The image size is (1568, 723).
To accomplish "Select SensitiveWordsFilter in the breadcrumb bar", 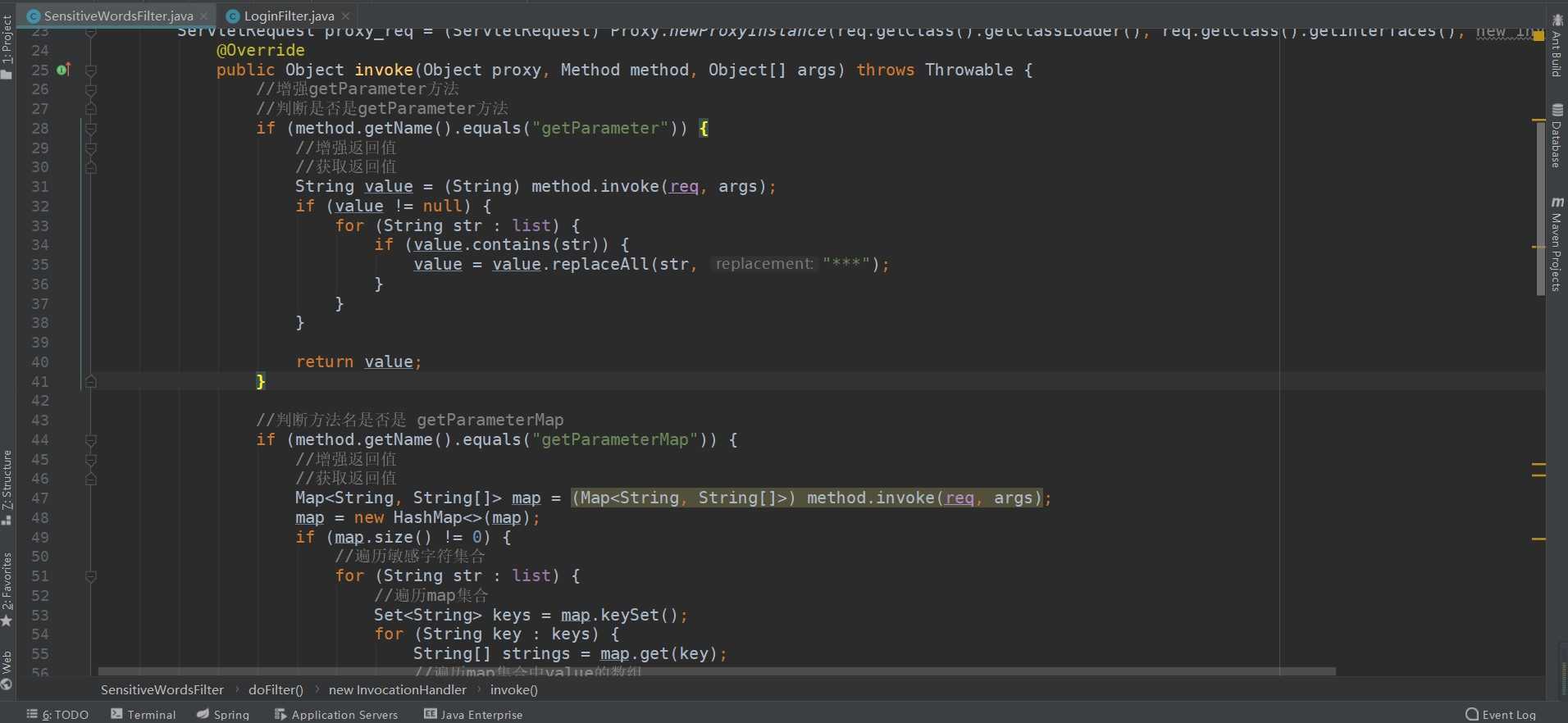I will 162,690.
